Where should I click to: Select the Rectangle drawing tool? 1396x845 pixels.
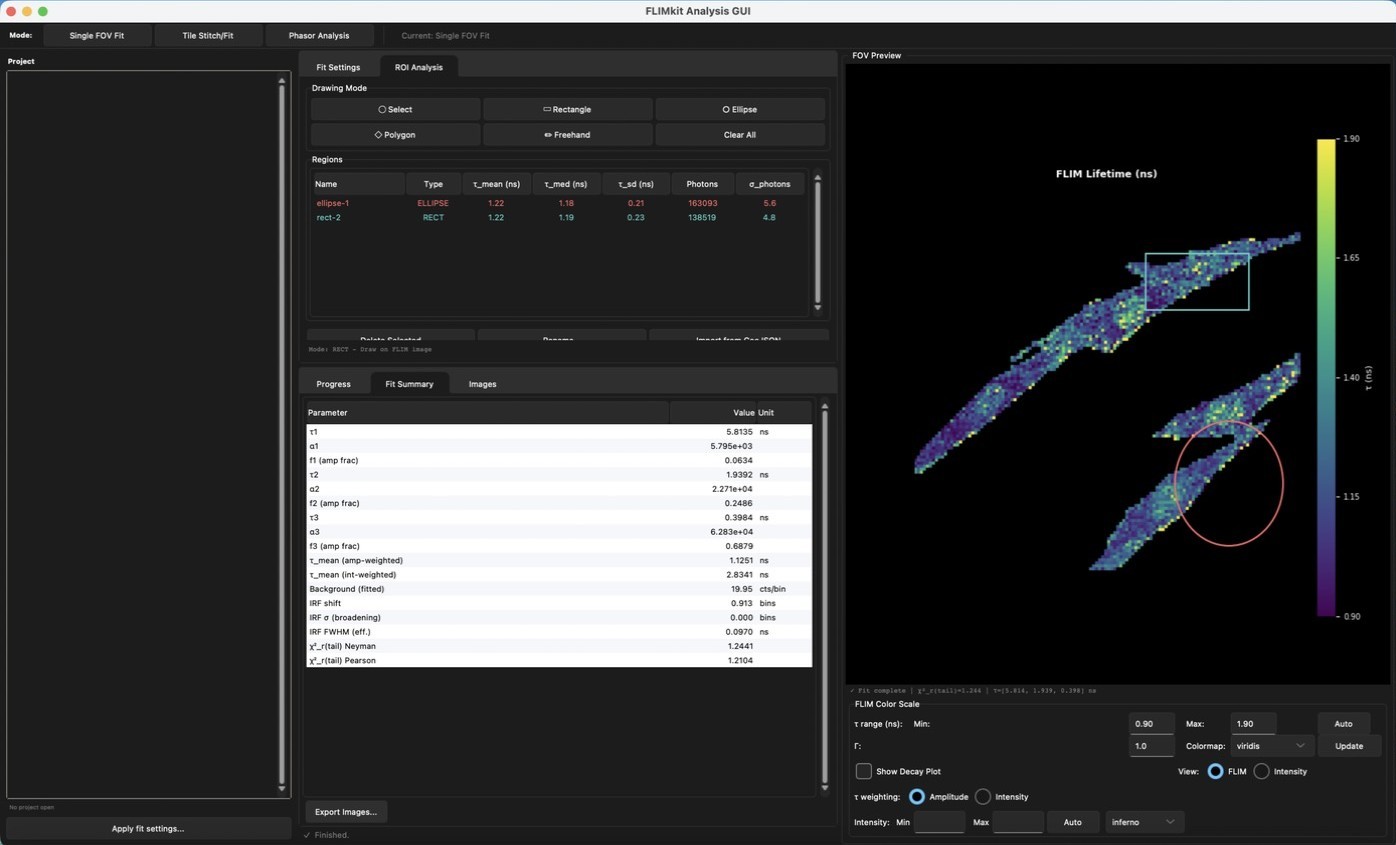[x=567, y=109]
